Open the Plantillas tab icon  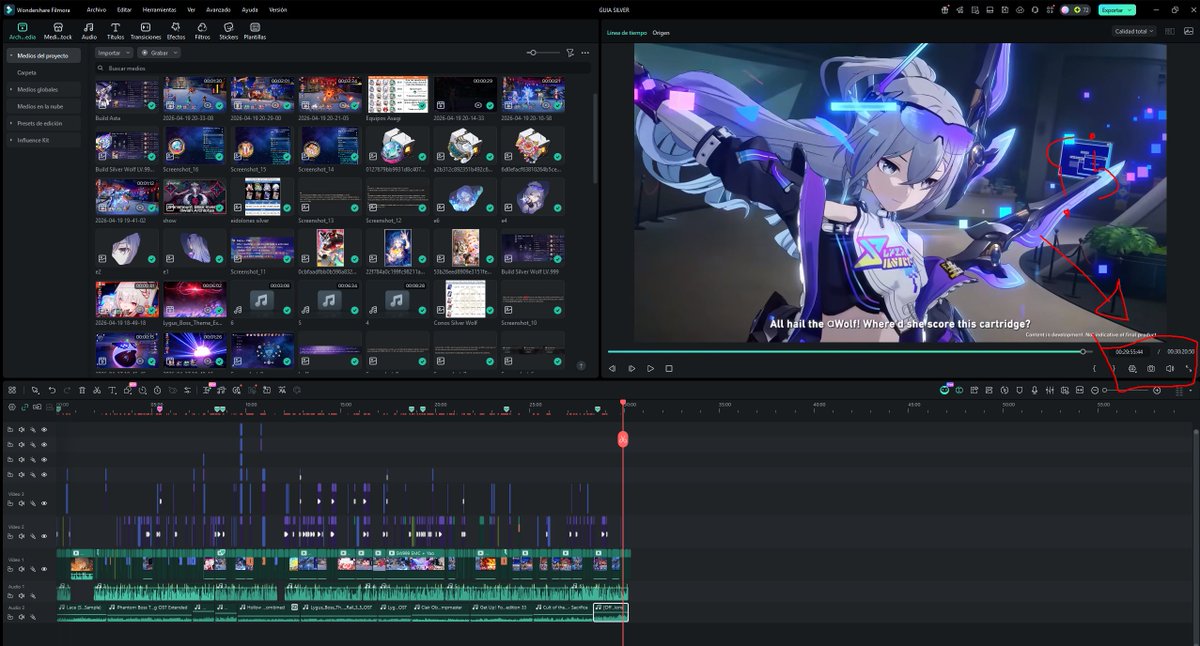coord(255,31)
